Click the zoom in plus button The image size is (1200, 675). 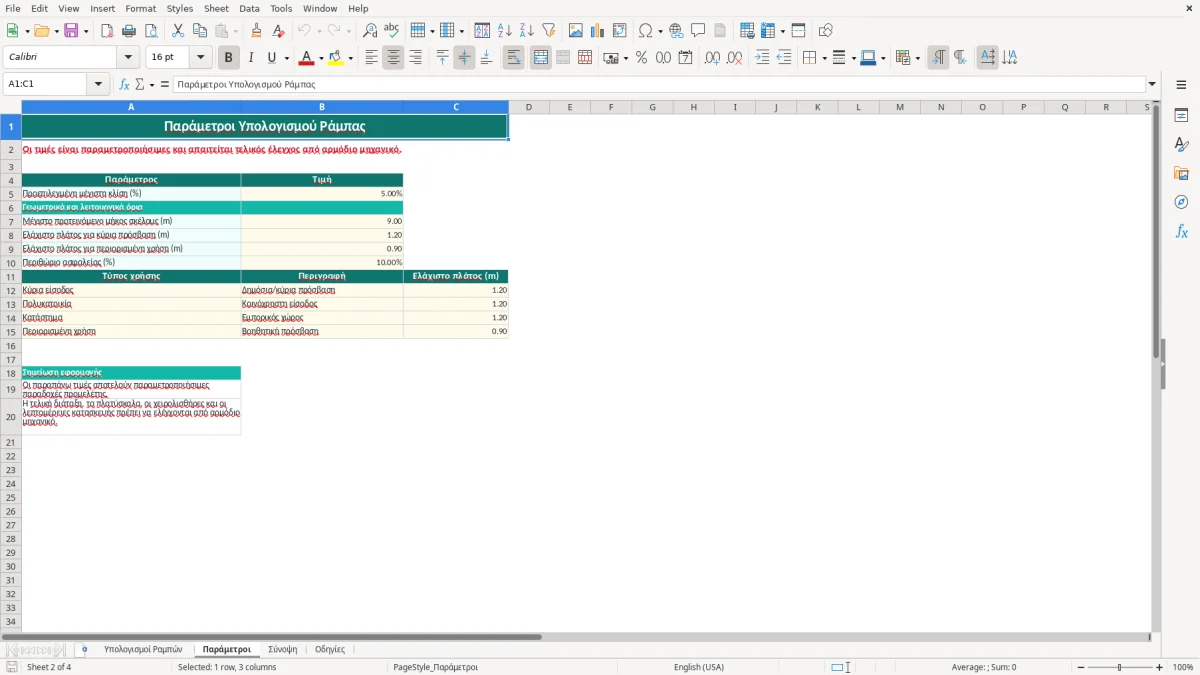point(1160,667)
